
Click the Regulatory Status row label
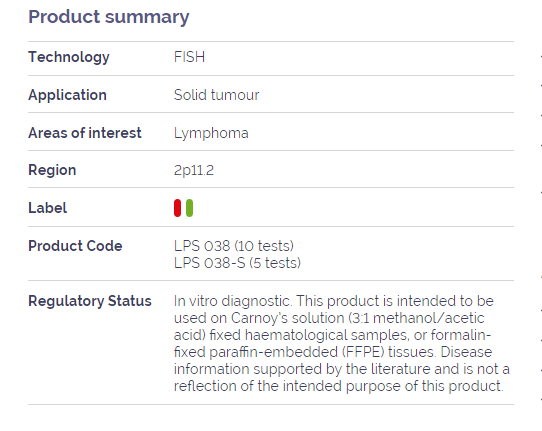(90, 301)
